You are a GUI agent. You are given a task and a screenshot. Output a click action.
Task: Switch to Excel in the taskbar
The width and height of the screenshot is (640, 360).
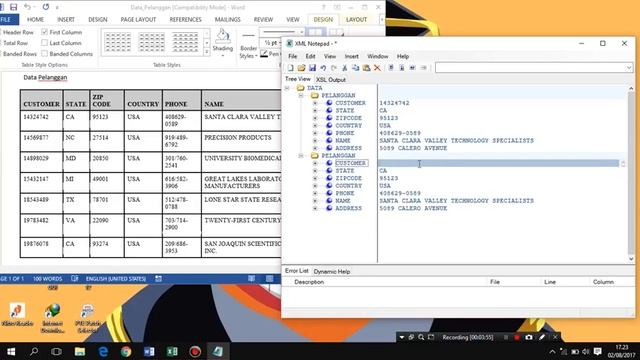click(172, 351)
